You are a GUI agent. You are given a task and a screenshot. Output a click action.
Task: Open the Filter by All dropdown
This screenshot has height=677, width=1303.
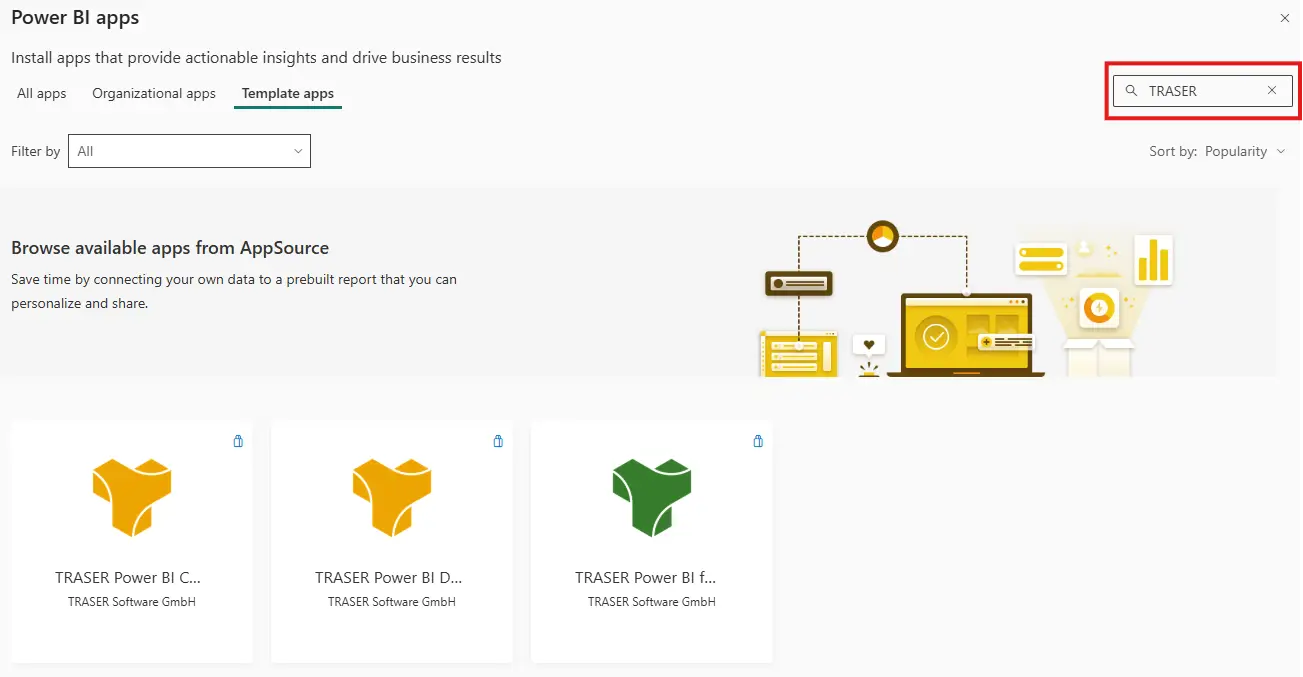pos(189,151)
